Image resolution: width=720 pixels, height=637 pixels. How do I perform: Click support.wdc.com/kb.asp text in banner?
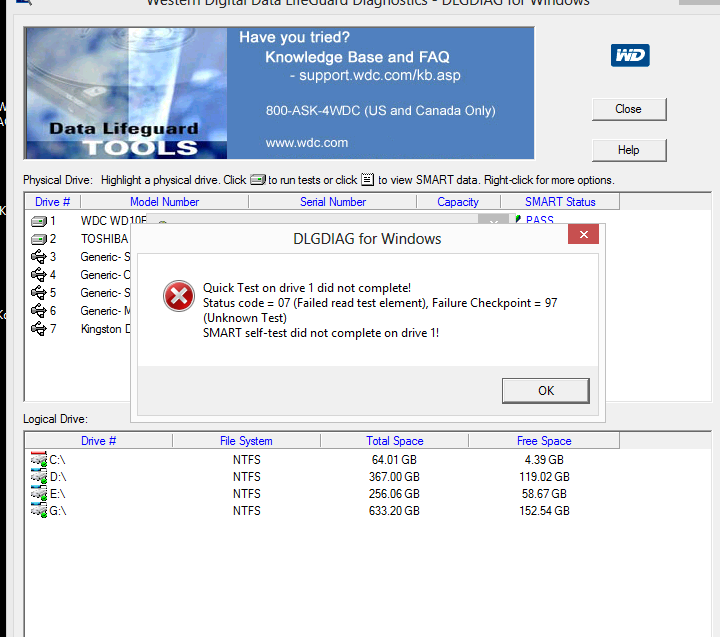click(380, 75)
